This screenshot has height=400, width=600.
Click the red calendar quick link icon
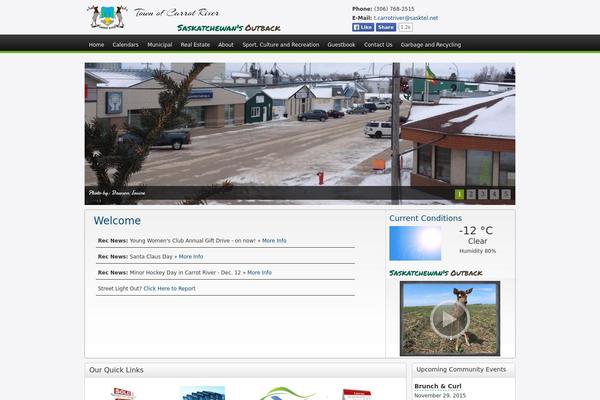pyautogui.click(x=357, y=394)
